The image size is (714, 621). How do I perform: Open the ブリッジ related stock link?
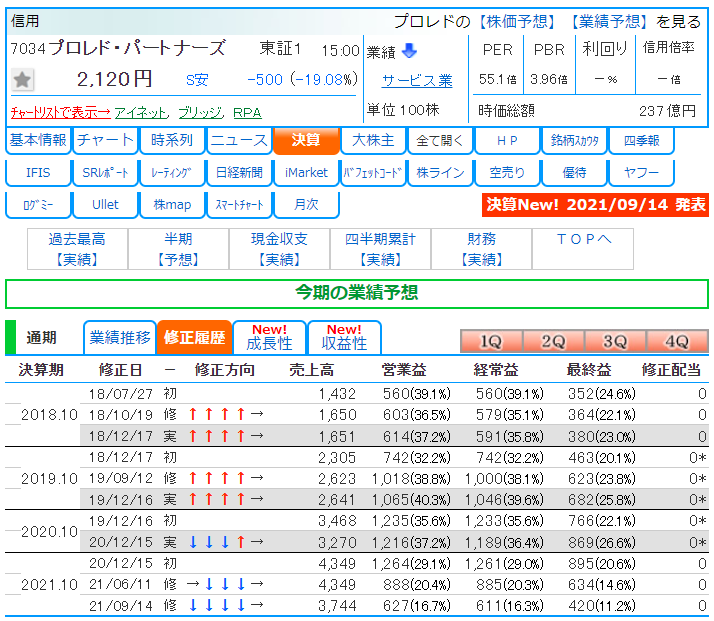click(x=200, y=112)
